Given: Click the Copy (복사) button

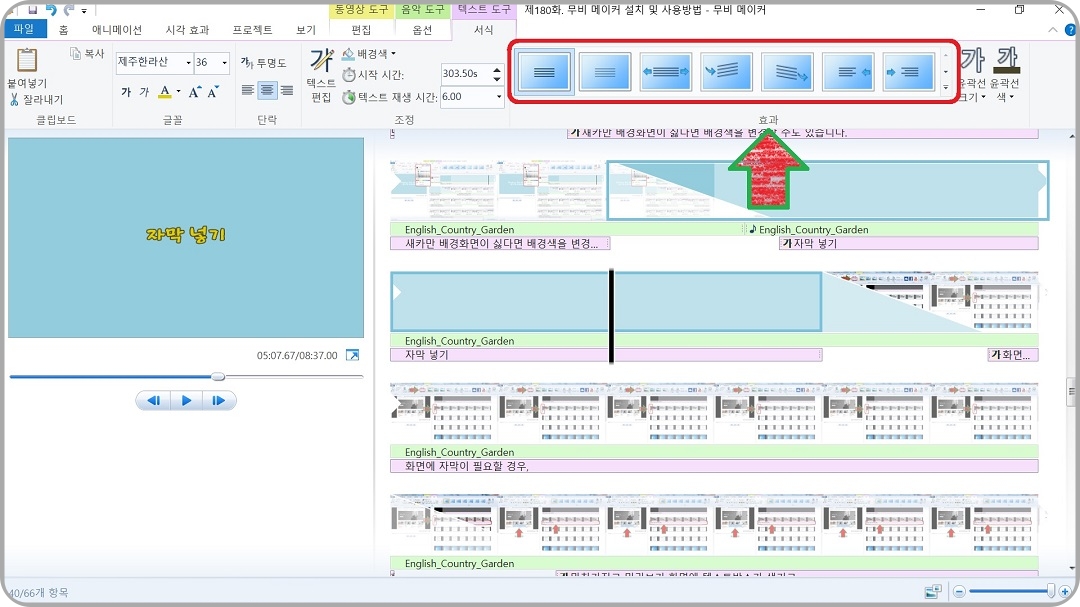Looking at the screenshot, I should point(87,54).
